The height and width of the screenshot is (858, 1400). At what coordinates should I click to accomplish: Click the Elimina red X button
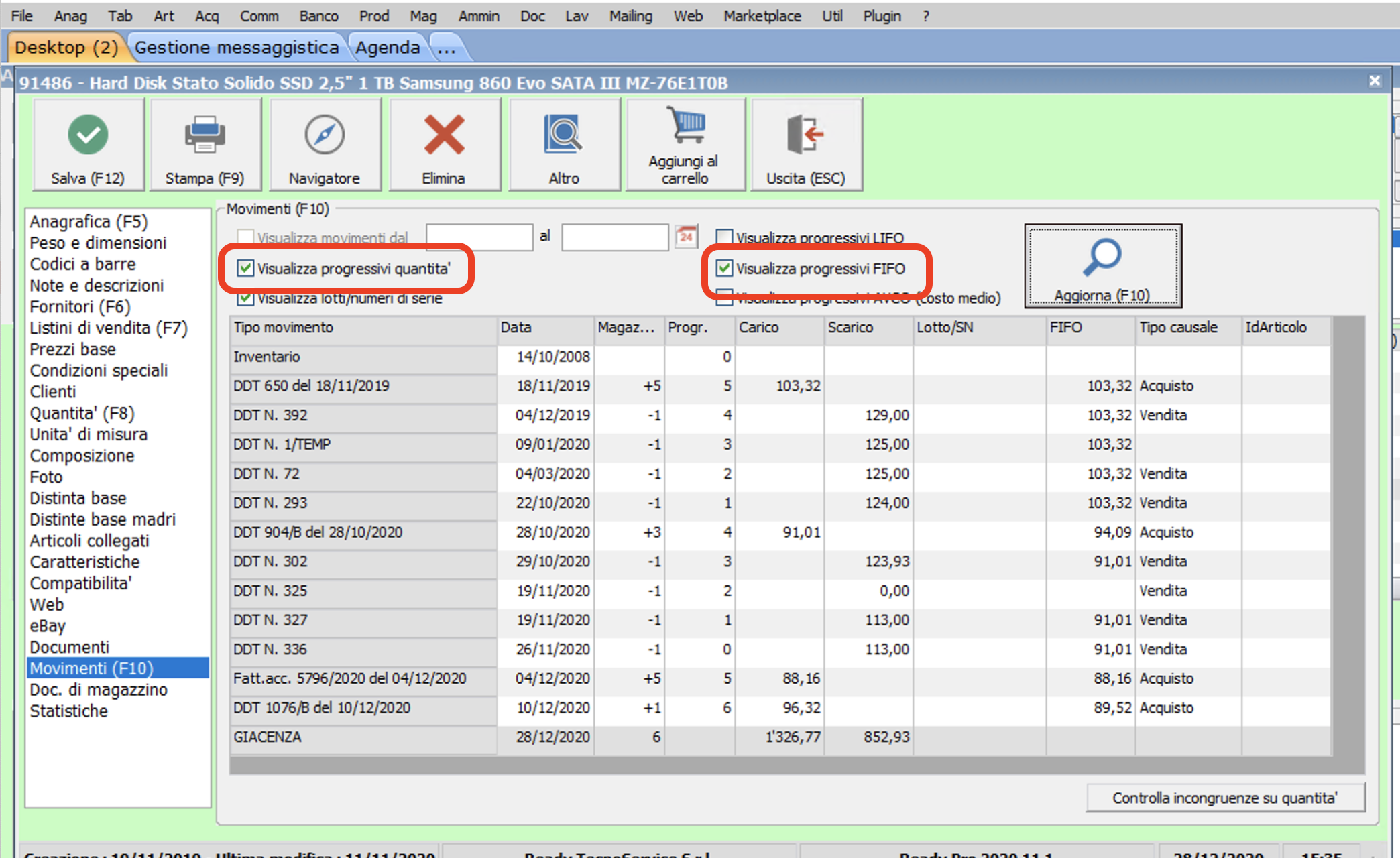(444, 145)
